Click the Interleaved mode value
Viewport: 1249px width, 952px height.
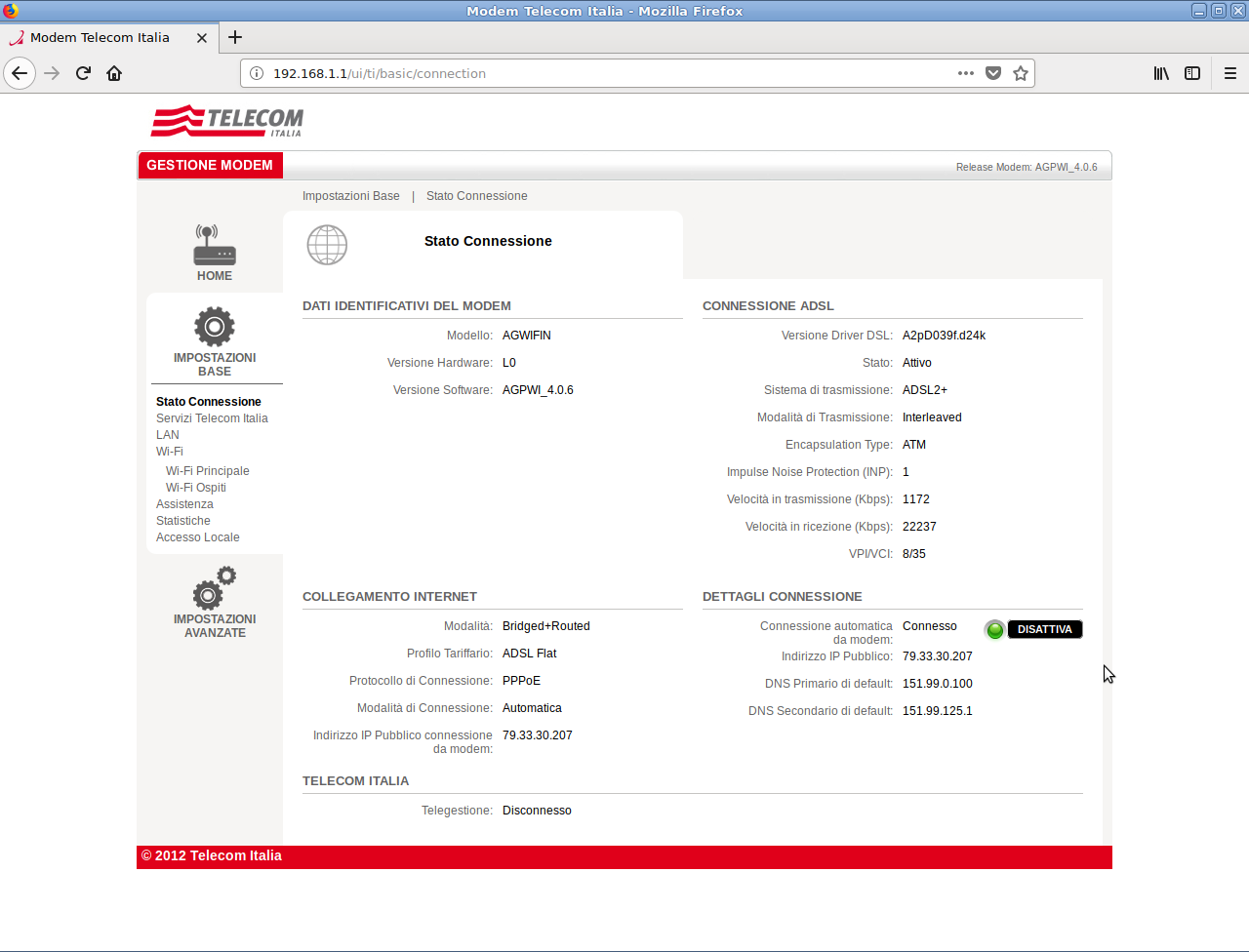(932, 417)
